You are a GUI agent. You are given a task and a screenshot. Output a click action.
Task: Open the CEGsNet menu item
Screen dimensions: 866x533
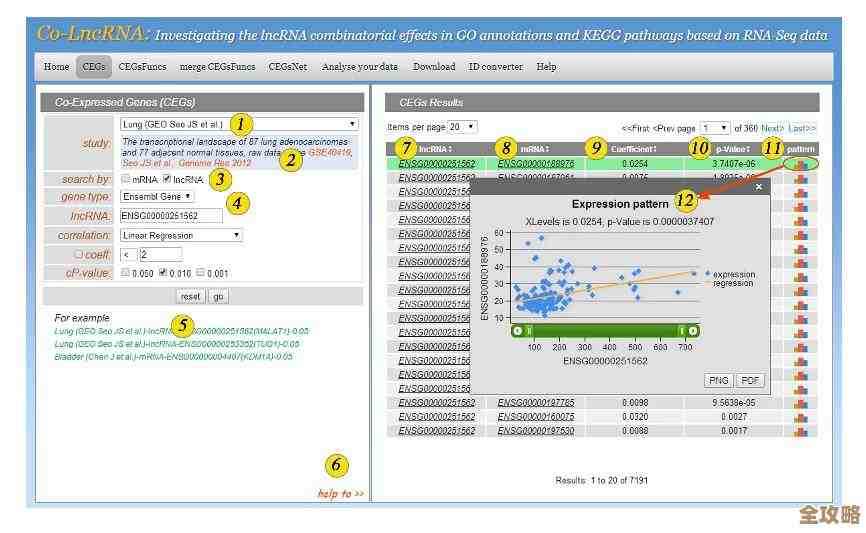click(288, 67)
